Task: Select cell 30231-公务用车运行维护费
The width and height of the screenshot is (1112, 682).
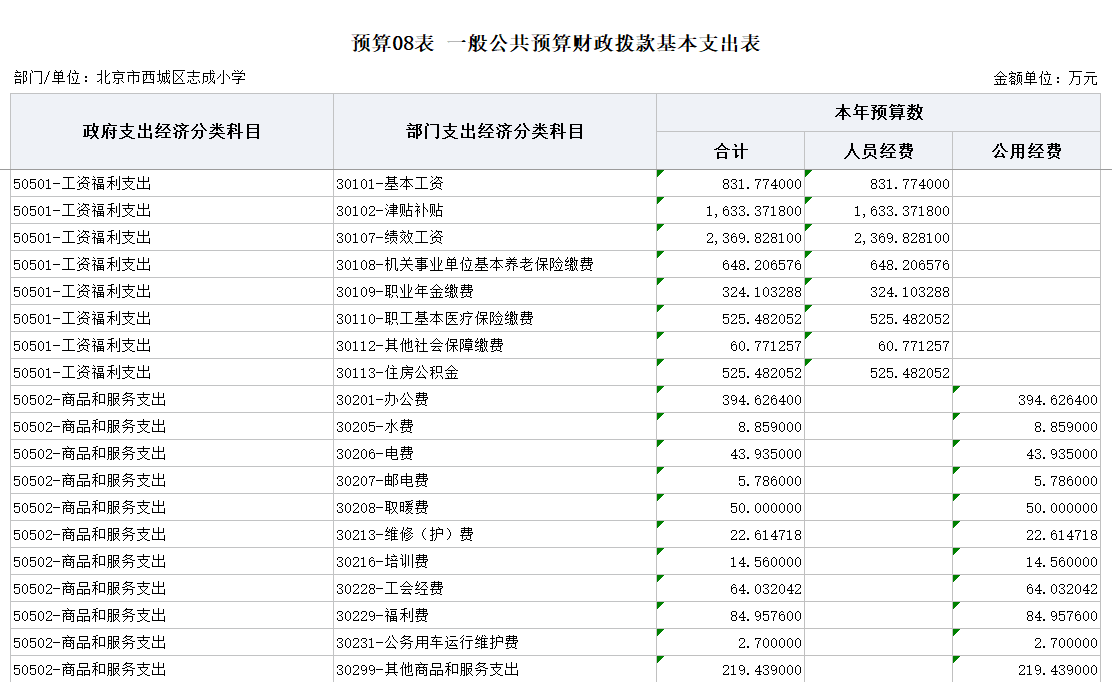Action: (x=495, y=642)
